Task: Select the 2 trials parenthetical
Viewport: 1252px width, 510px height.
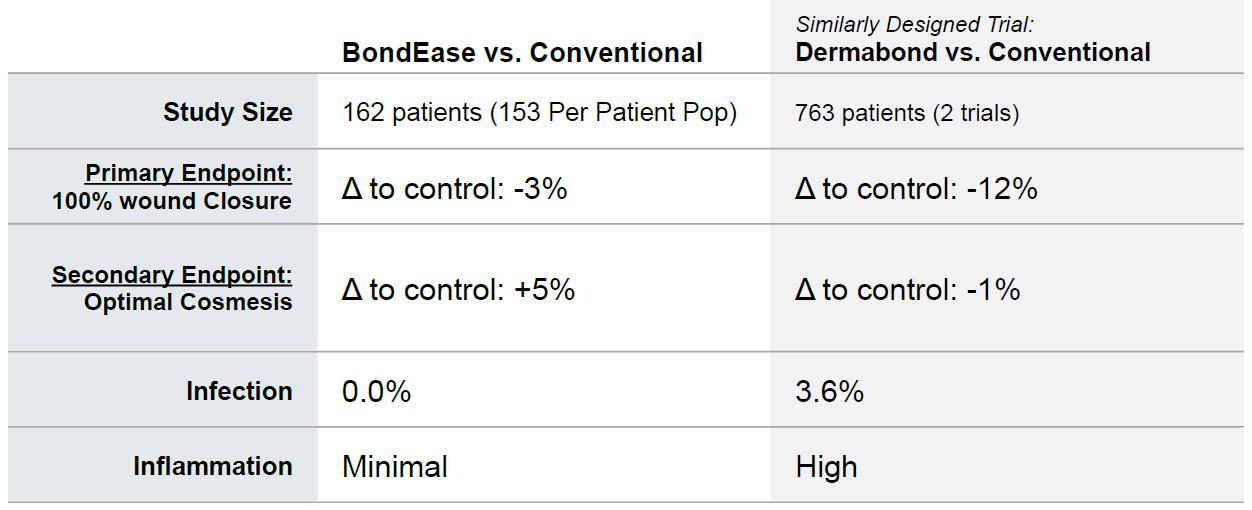Action: (x=976, y=113)
